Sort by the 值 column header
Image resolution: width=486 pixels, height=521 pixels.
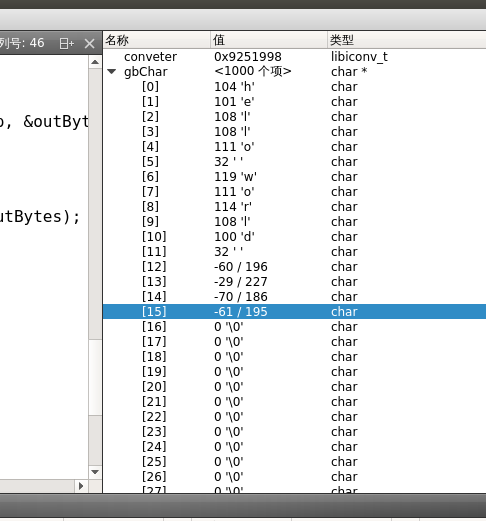[x=269, y=40]
